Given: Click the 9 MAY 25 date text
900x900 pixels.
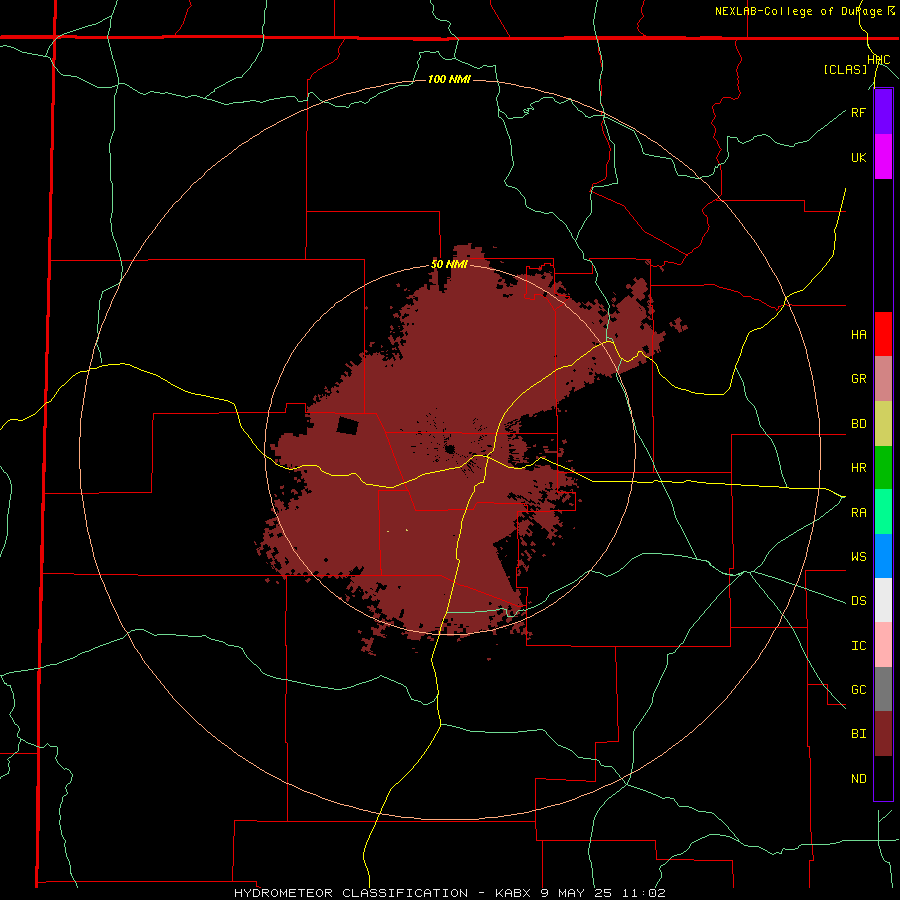Looking at the screenshot, I should (x=576, y=893).
